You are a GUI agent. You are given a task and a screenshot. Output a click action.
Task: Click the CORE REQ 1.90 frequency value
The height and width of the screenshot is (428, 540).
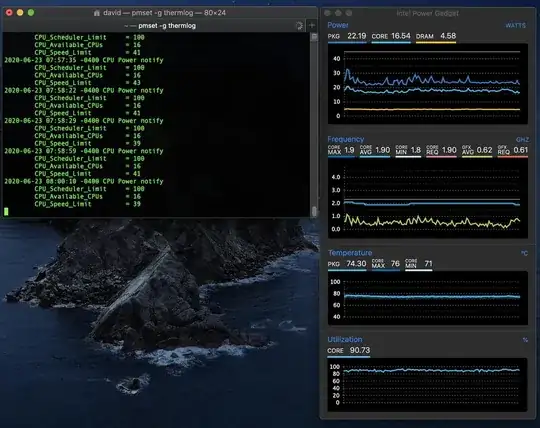[x=441, y=150]
